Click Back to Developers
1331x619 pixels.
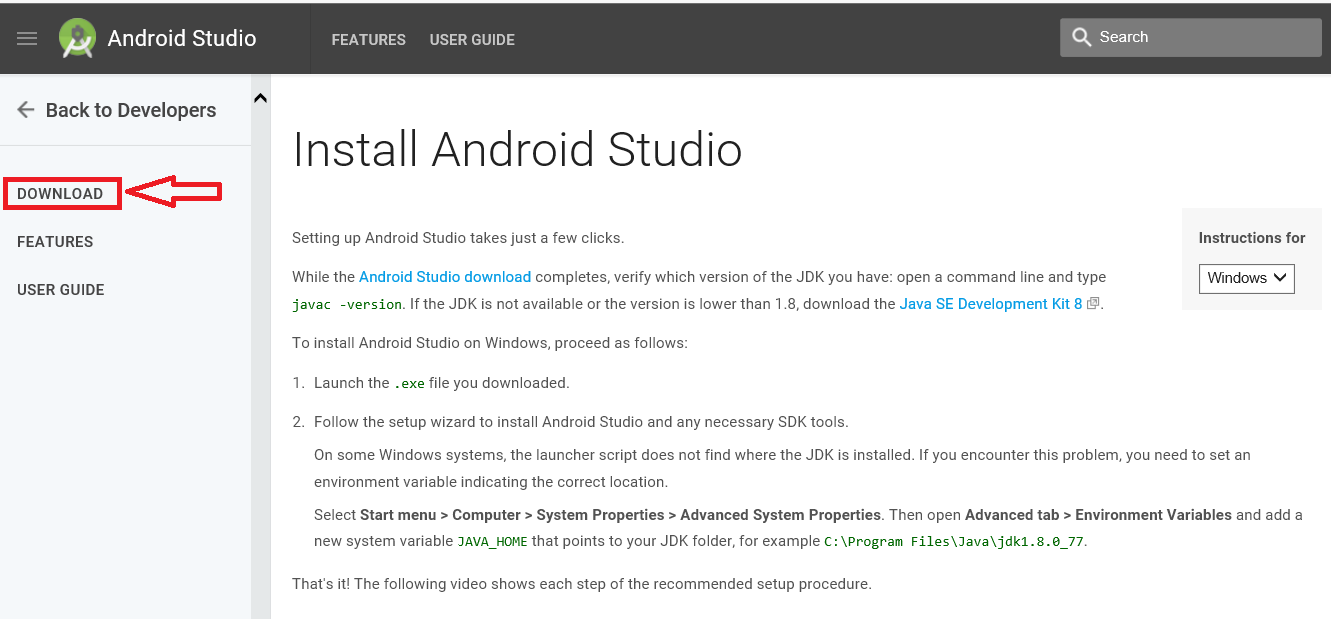click(x=130, y=110)
